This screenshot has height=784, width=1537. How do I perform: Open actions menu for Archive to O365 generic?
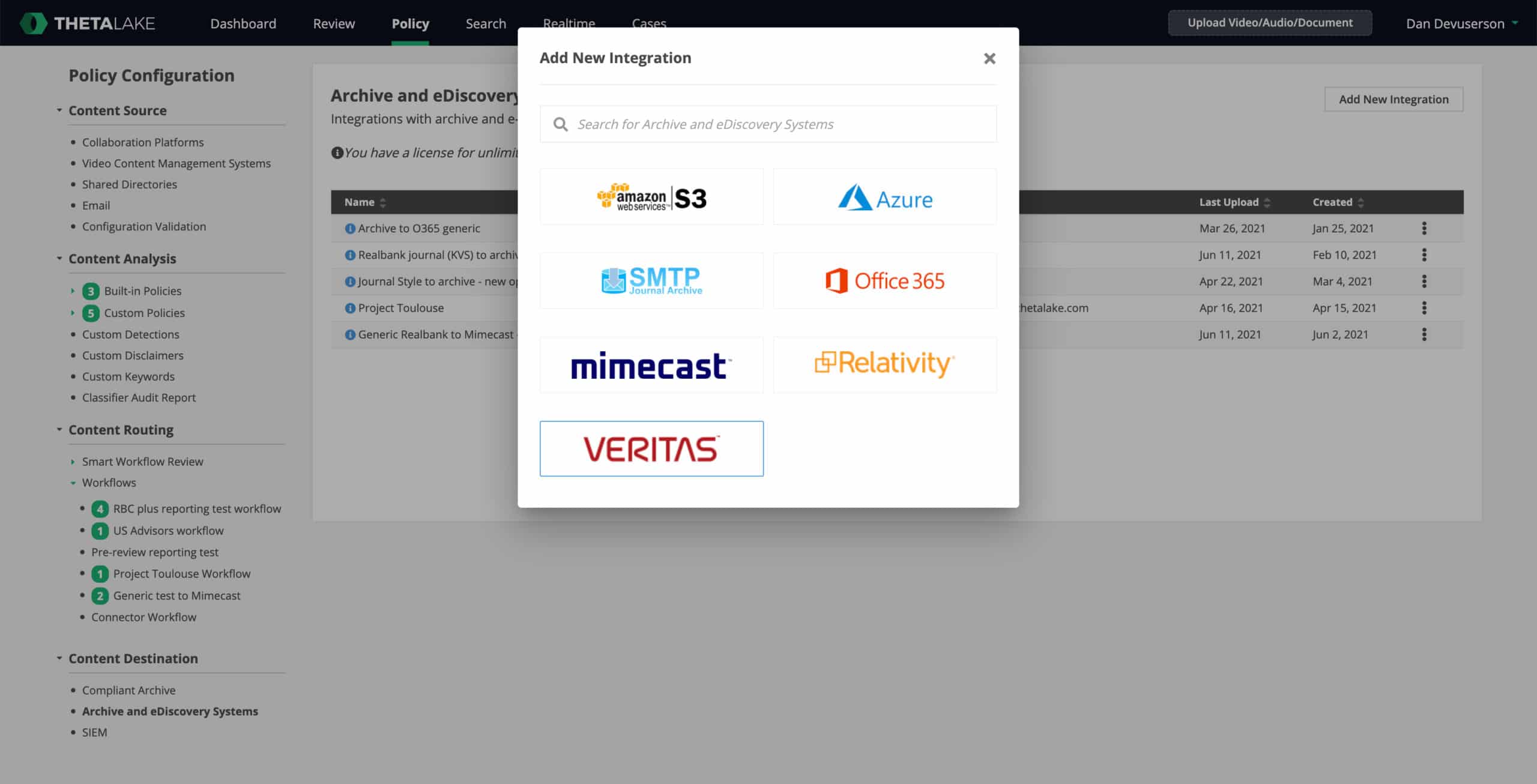1424,228
